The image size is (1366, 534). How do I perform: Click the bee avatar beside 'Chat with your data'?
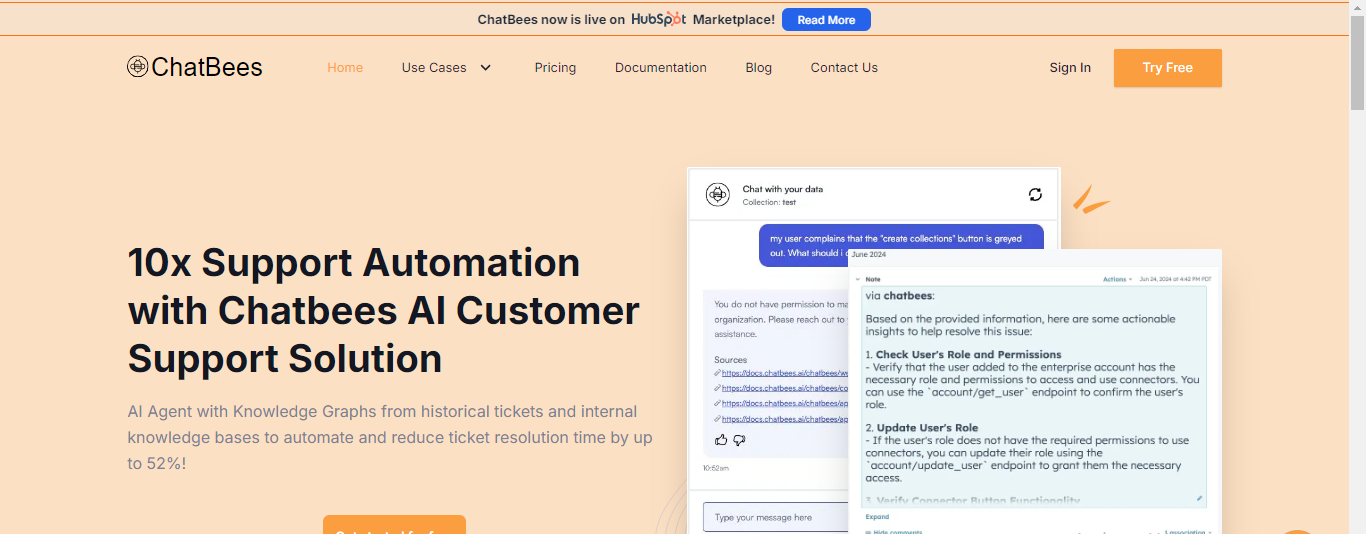(x=717, y=194)
